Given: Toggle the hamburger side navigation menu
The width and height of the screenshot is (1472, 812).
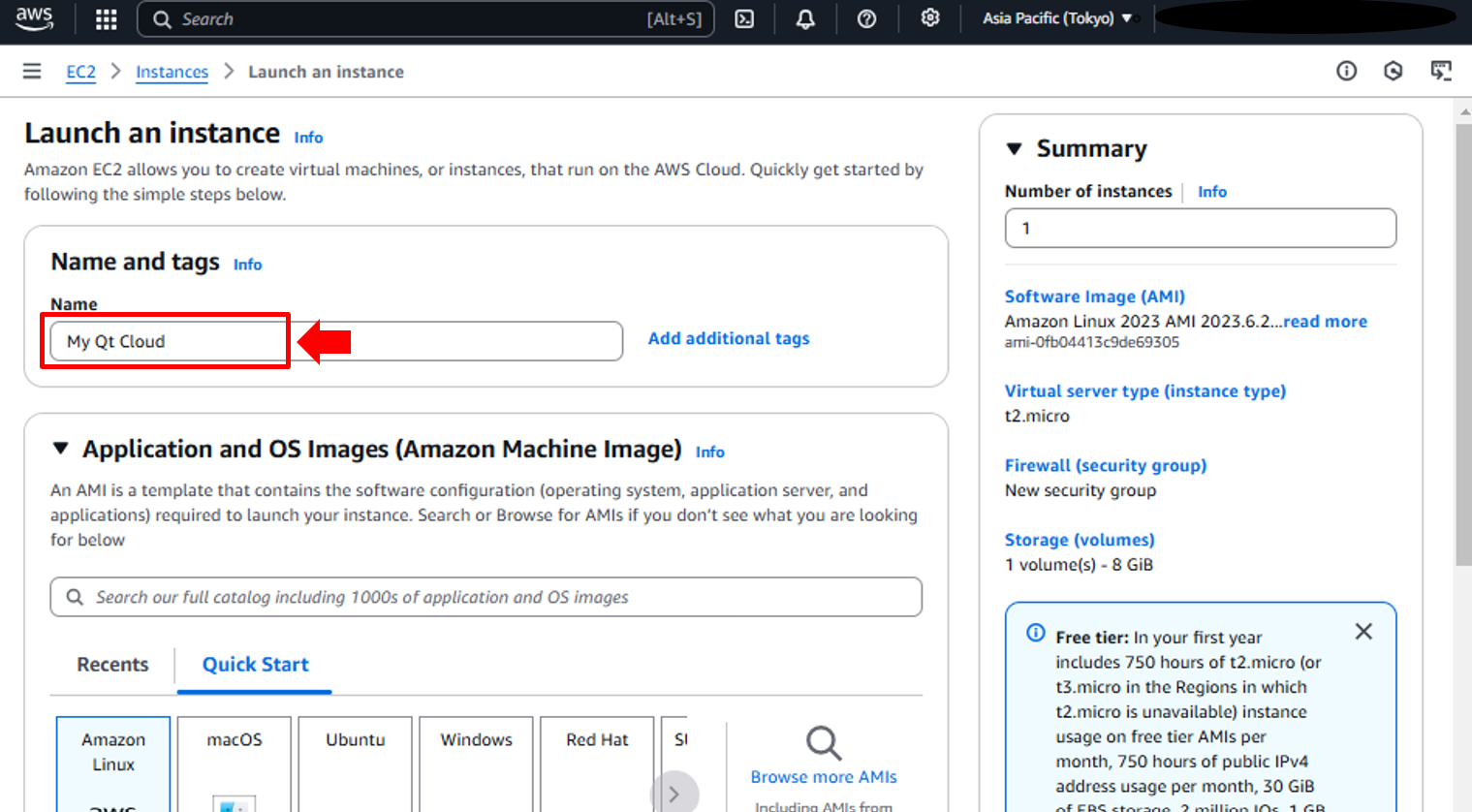Looking at the screenshot, I should coord(32,72).
